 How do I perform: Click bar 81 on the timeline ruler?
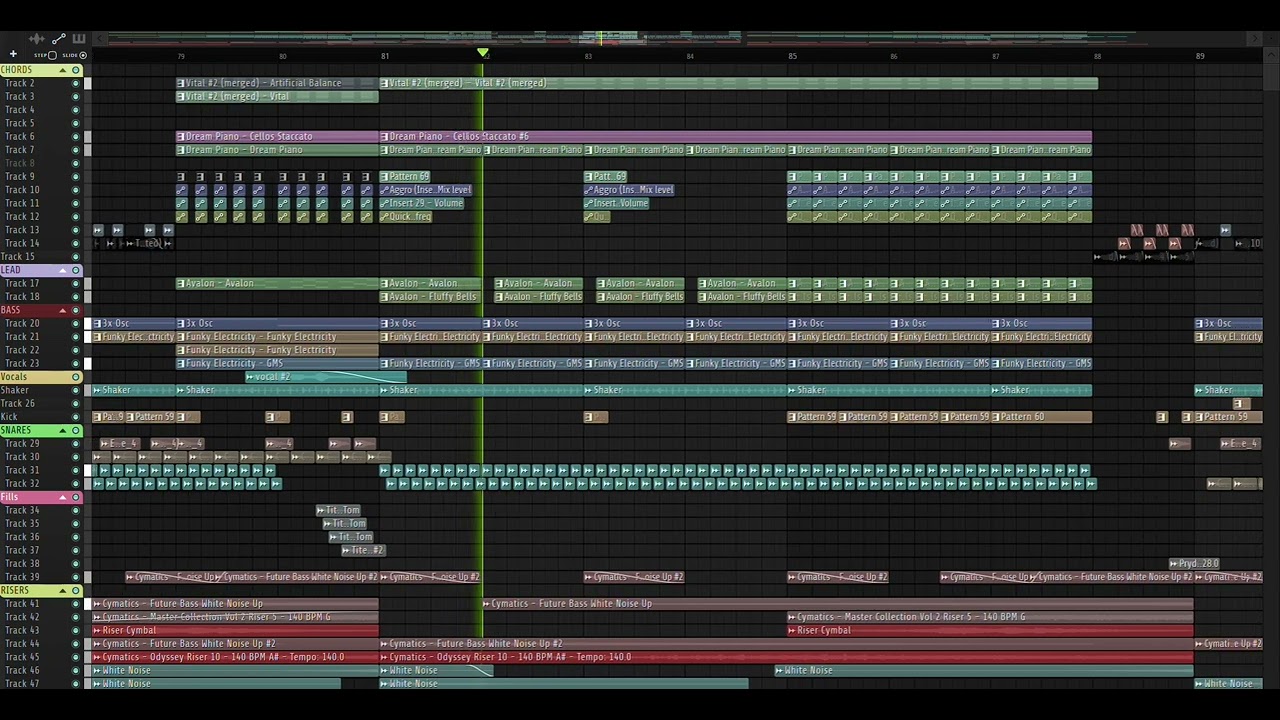point(384,56)
